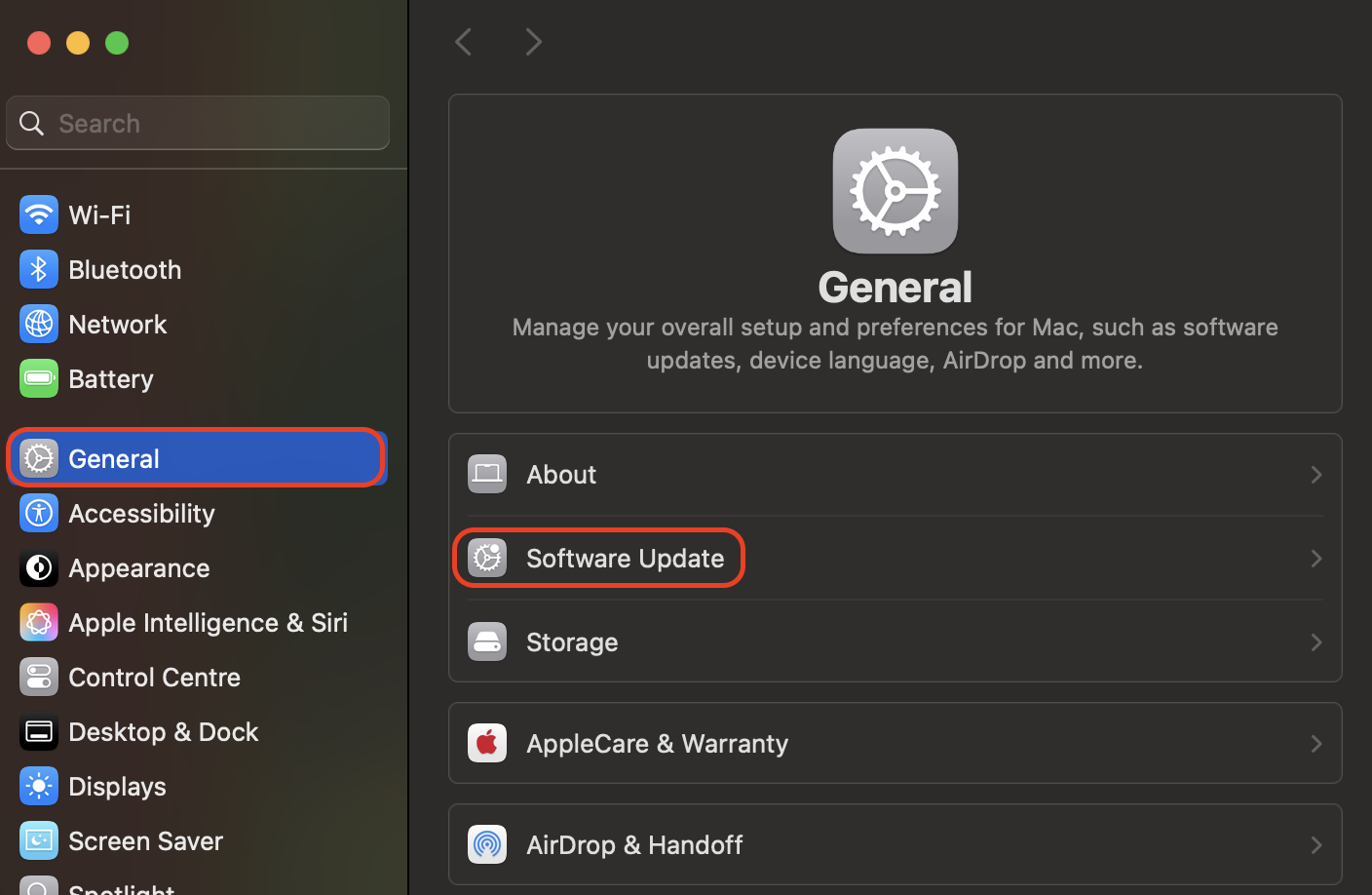Open AppleCare & Warranty

tap(657, 743)
